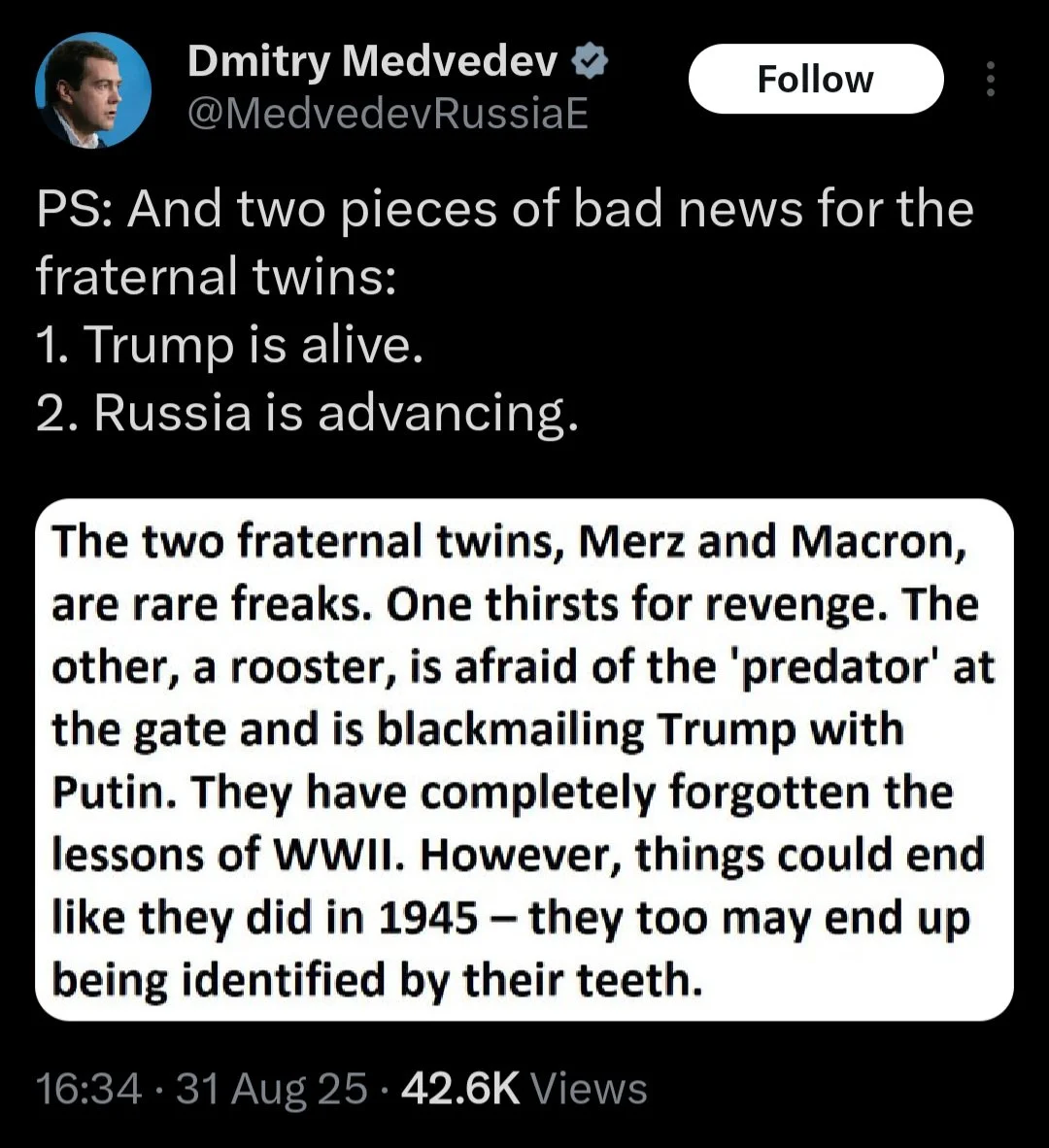Click the @MedvedevRussiaE handle
Viewport: 1049px width, 1148px height.
tap(387, 115)
